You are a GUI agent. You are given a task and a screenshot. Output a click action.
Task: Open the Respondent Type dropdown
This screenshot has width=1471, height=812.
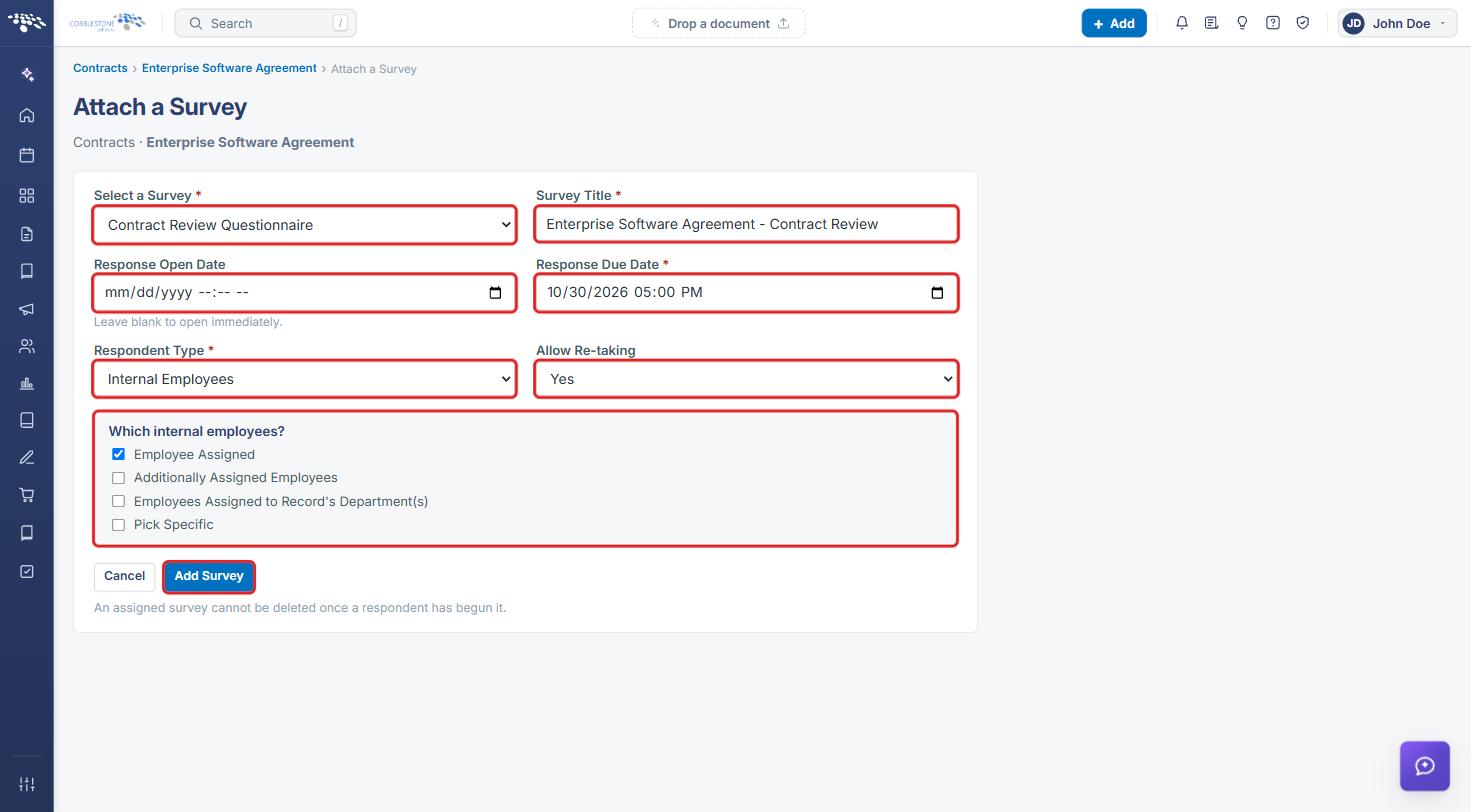click(305, 379)
